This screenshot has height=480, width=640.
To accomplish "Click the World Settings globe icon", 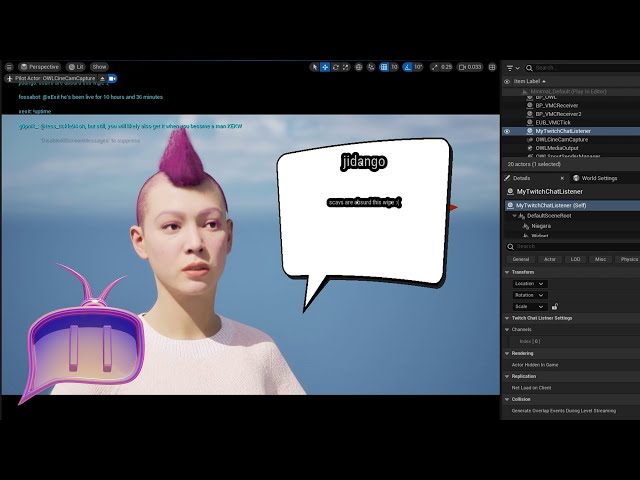I will point(576,178).
